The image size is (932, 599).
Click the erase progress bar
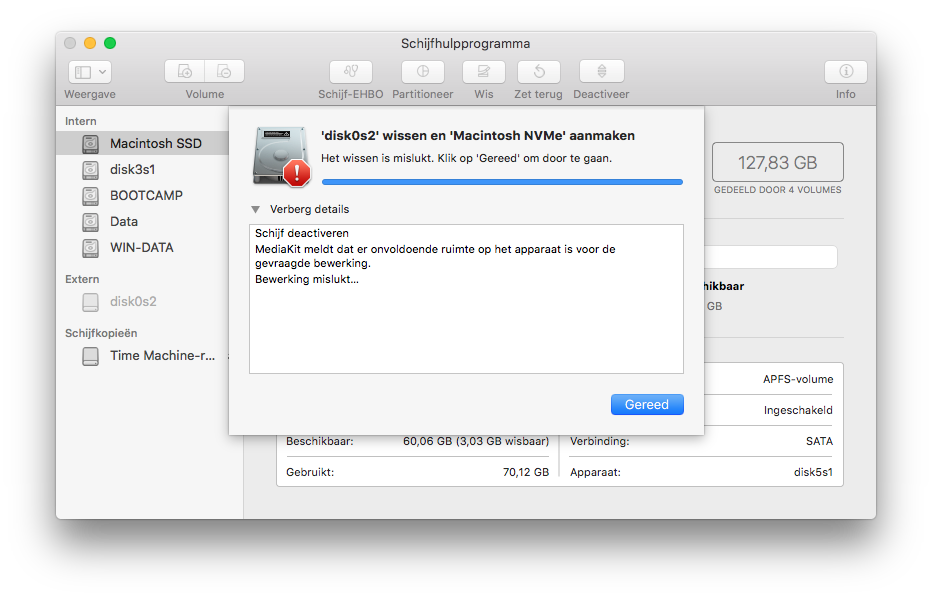click(x=502, y=182)
